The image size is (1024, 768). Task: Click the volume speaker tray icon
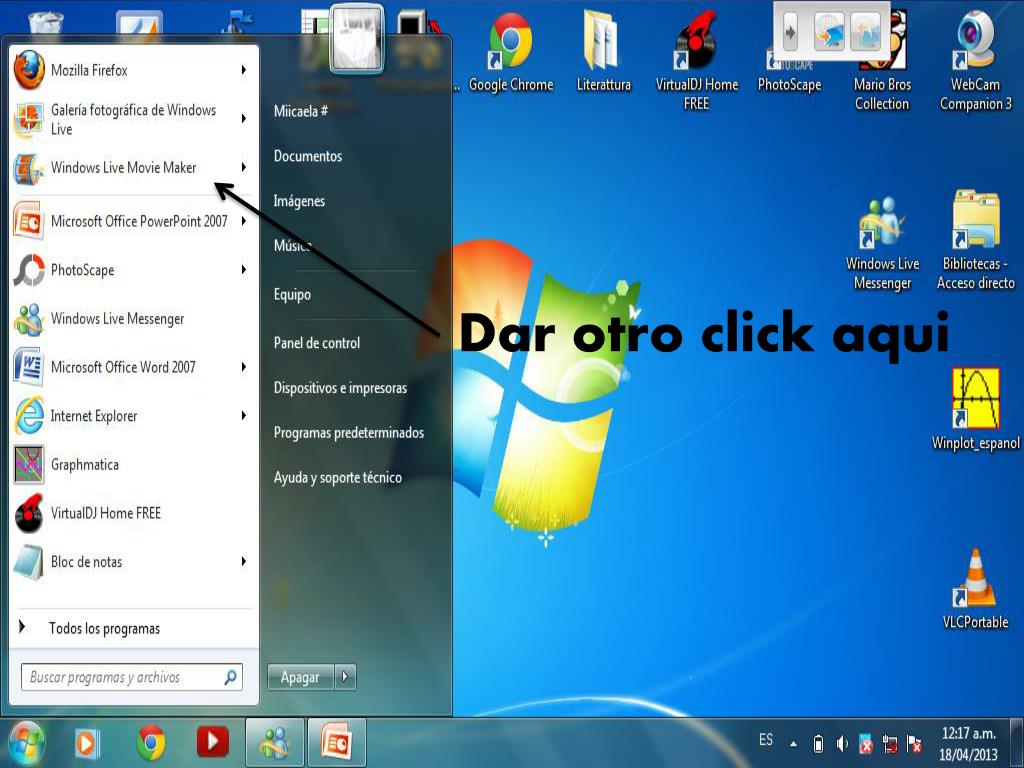842,743
